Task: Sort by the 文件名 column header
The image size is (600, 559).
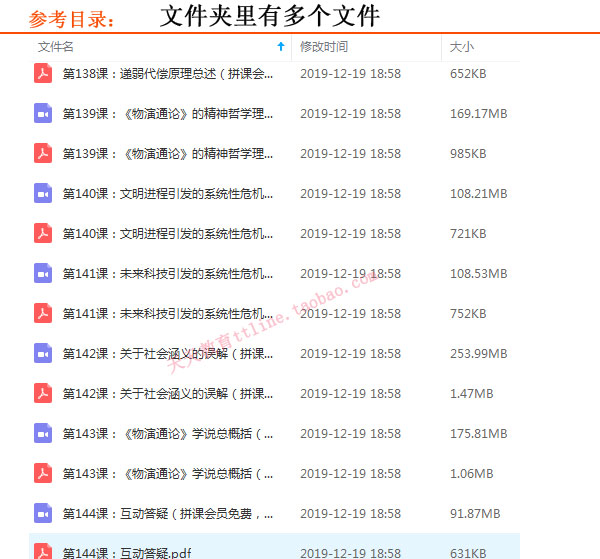Action: tap(56, 47)
